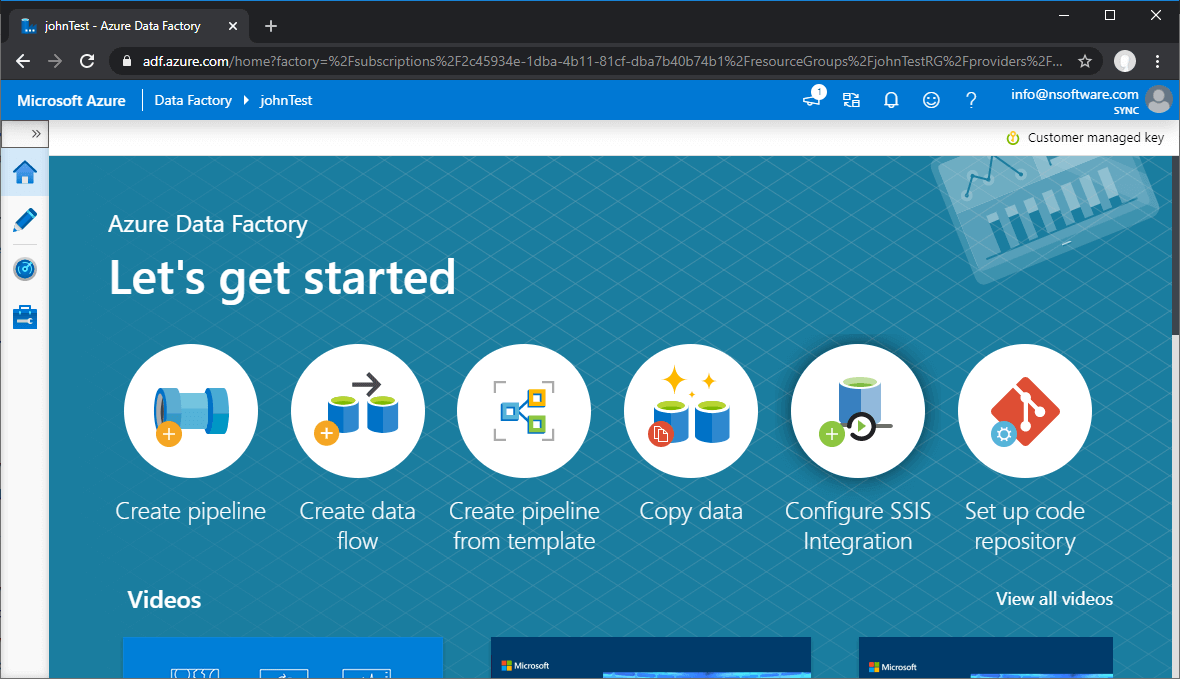Expand the left sidebar with double chevron
This screenshot has height=679, width=1180.
coord(36,133)
